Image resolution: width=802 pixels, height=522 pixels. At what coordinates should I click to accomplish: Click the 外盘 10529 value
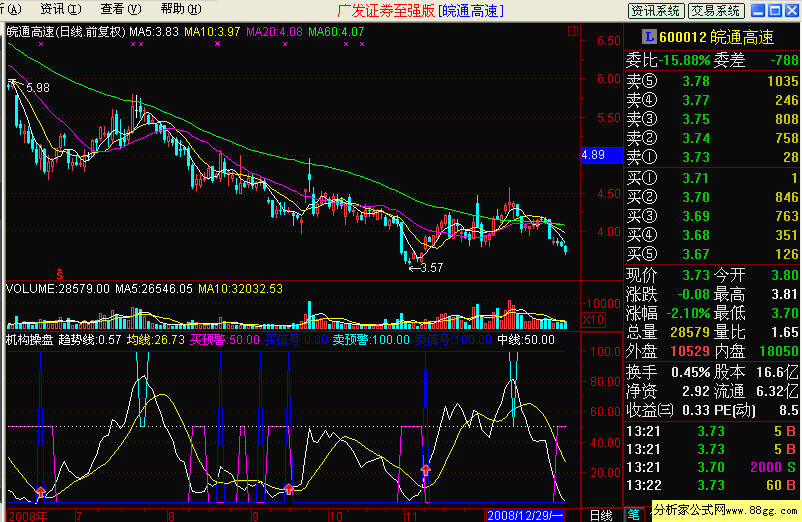(690, 351)
